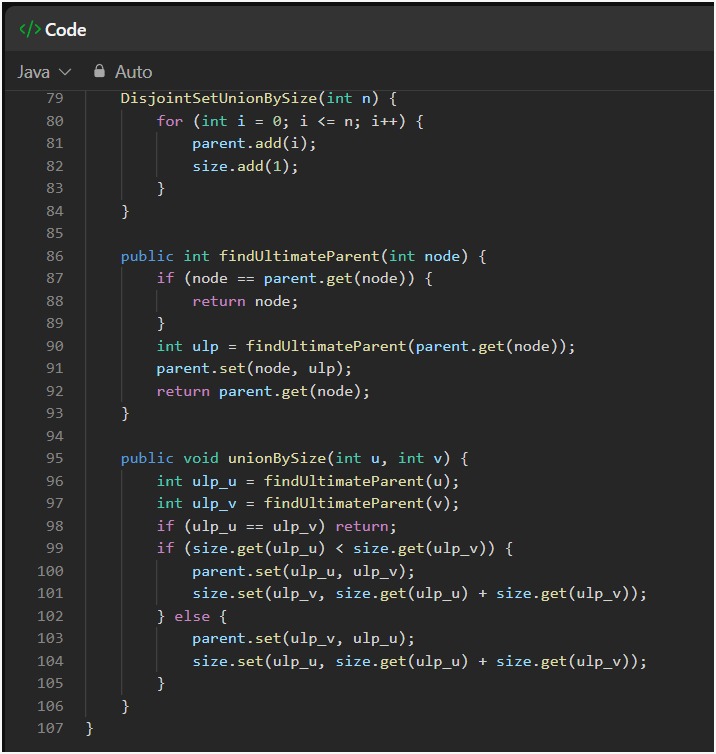The height and width of the screenshot is (754, 716).
Task: Click 'findUltimateParent' in line 86 declaration
Action: pyautogui.click(x=299, y=256)
